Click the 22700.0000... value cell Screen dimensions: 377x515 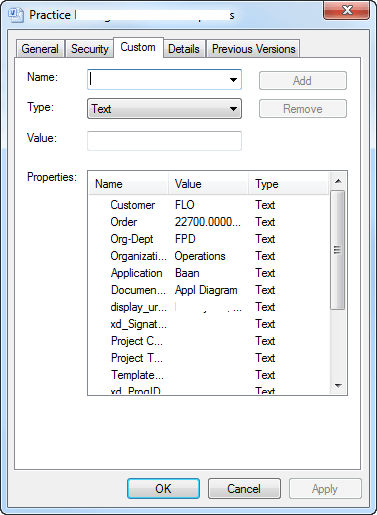[208, 222]
